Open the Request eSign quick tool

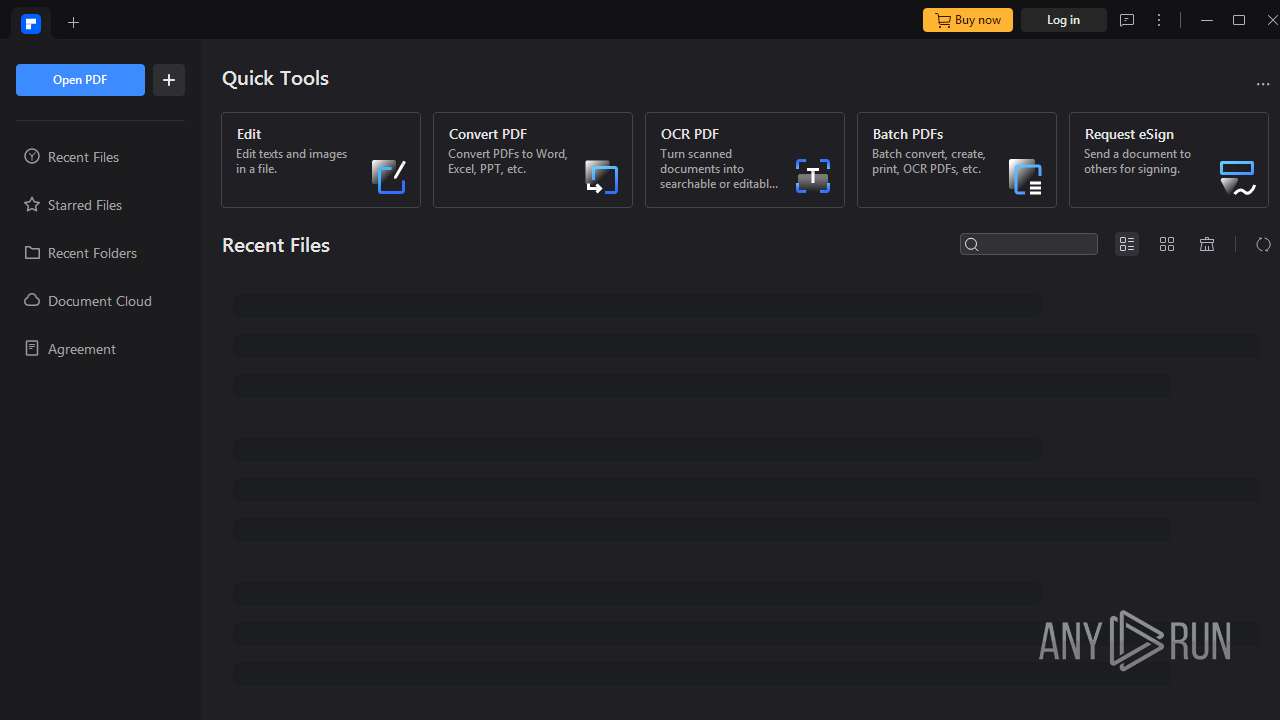[x=1169, y=160]
